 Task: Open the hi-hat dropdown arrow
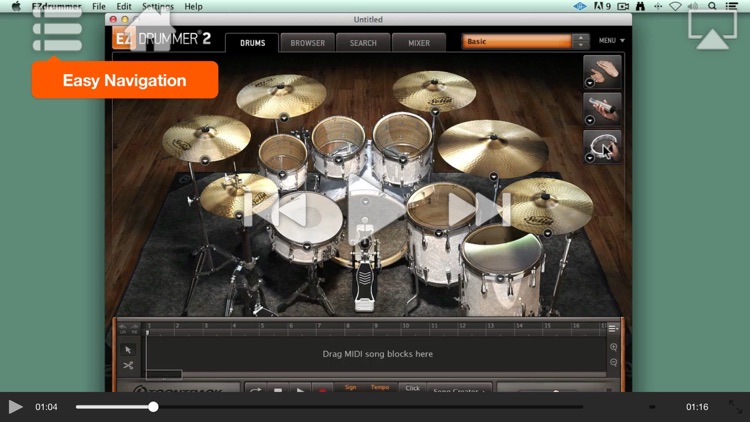tap(239, 216)
